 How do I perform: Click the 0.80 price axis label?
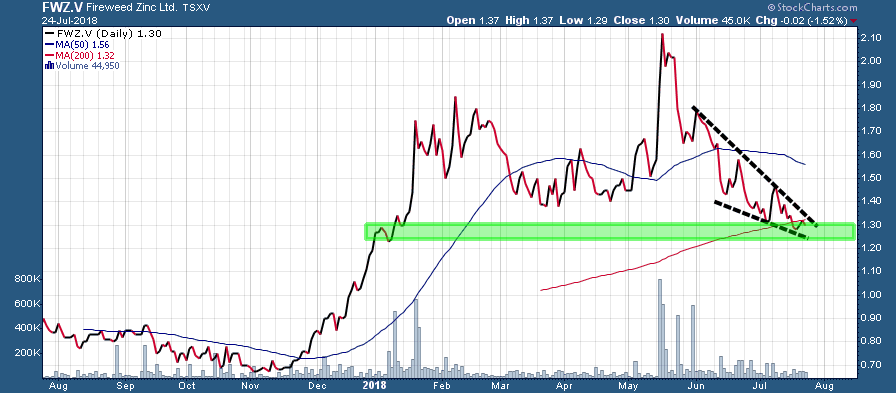(871, 341)
